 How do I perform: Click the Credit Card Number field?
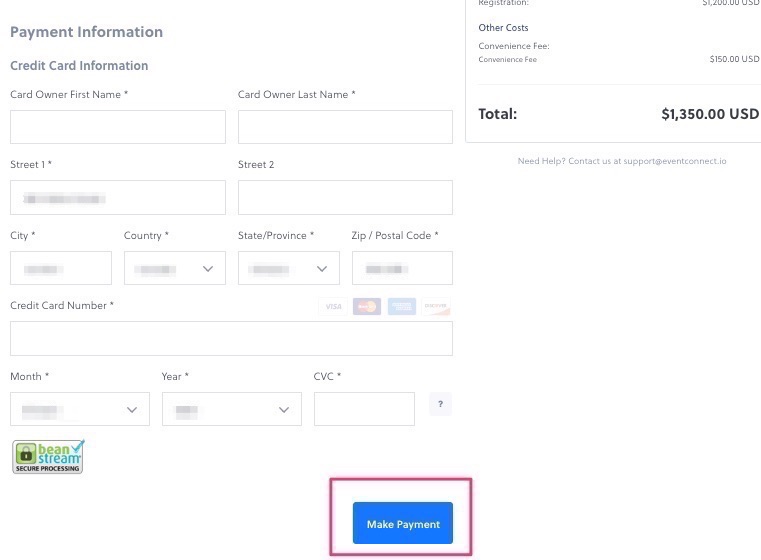[231, 339]
